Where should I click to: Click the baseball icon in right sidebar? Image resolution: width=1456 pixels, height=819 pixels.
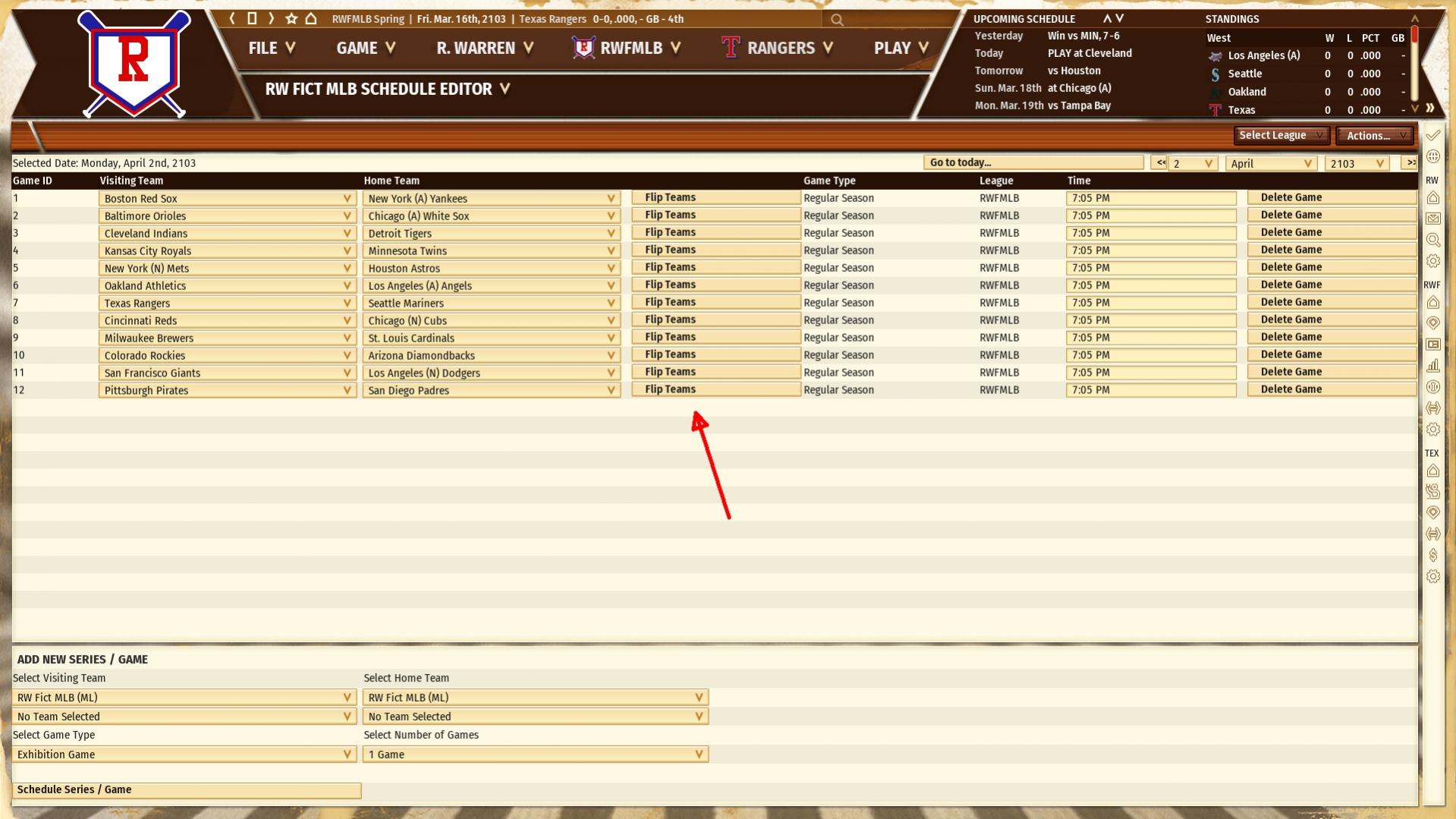click(x=1432, y=387)
